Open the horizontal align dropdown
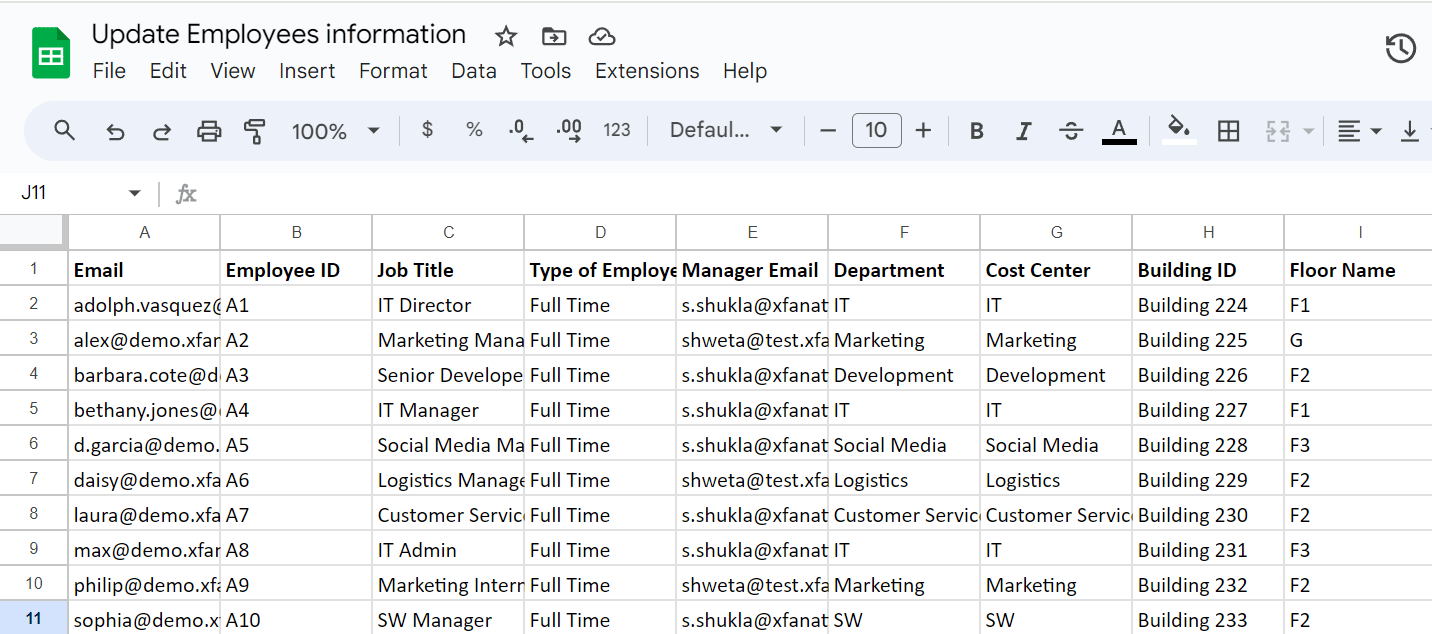This screenshot has height=634, width=1432. click(x=1358, y=130)
